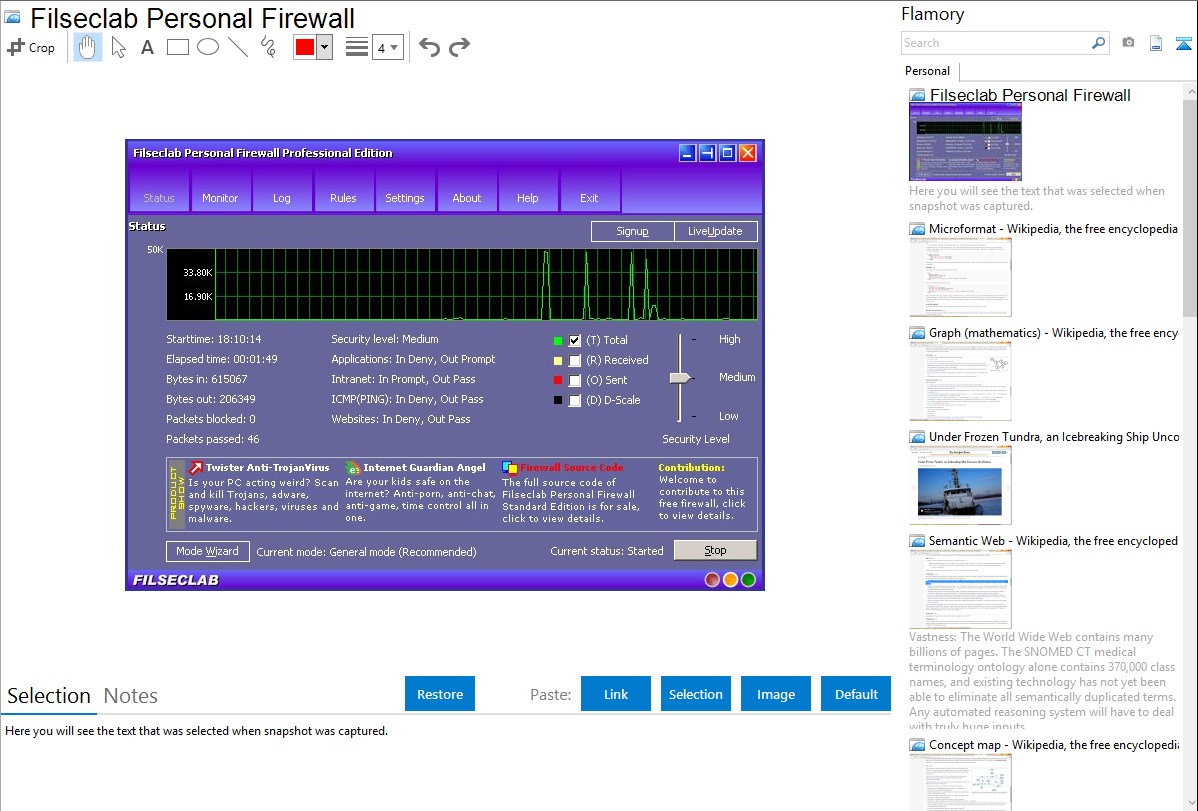Pick the Rectangle shape tool
The height and width of the screenshot is (811, 1198).
(x=177, y=47)
